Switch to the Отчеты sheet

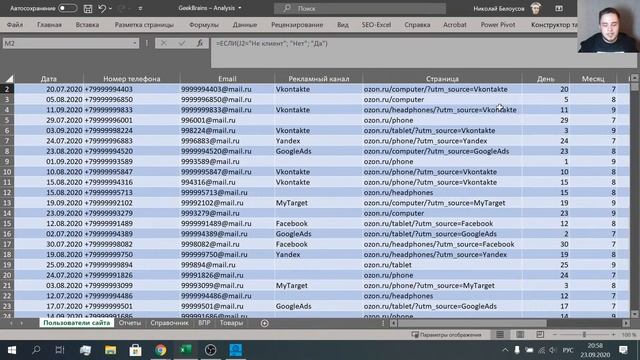click(130, 323)
